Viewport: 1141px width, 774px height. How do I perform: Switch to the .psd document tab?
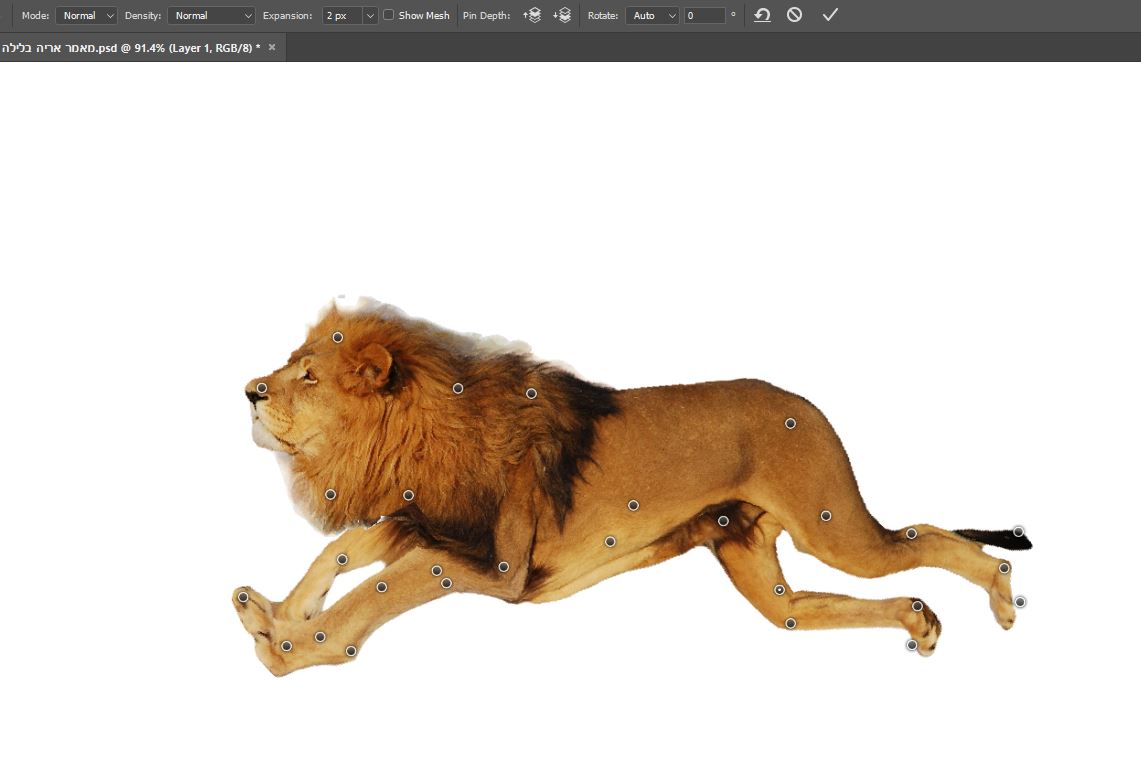pos(130,47)
